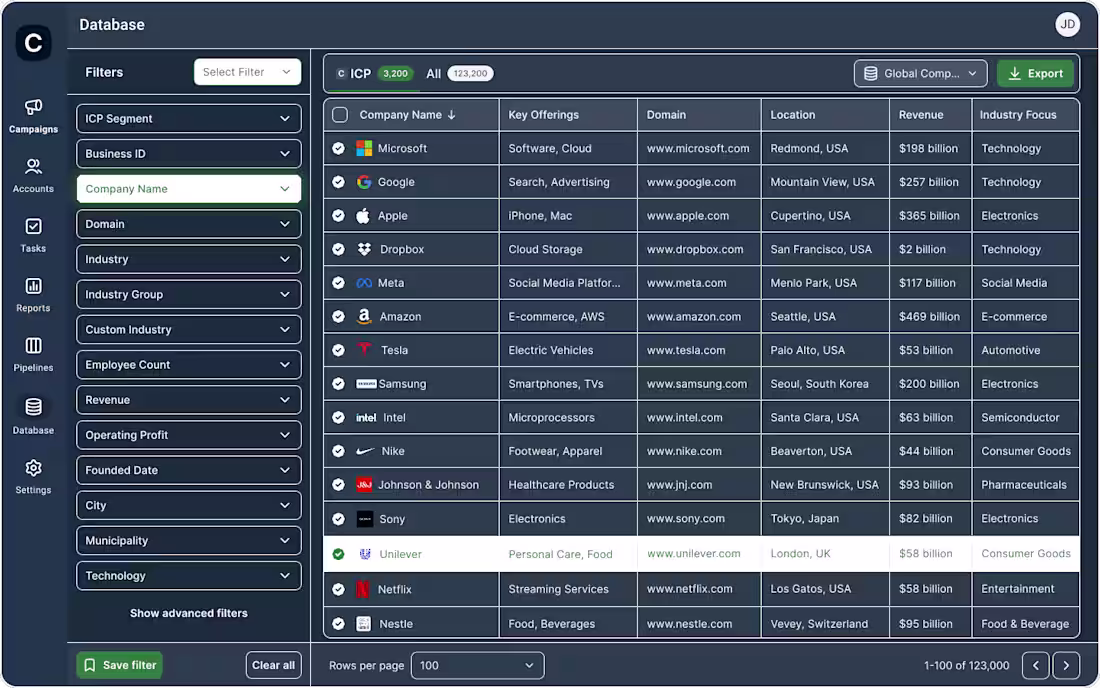Screen dimensions: 1100x688
Task: Open the Campaigns section in the sidebar
Action: [x=33, y=115]
